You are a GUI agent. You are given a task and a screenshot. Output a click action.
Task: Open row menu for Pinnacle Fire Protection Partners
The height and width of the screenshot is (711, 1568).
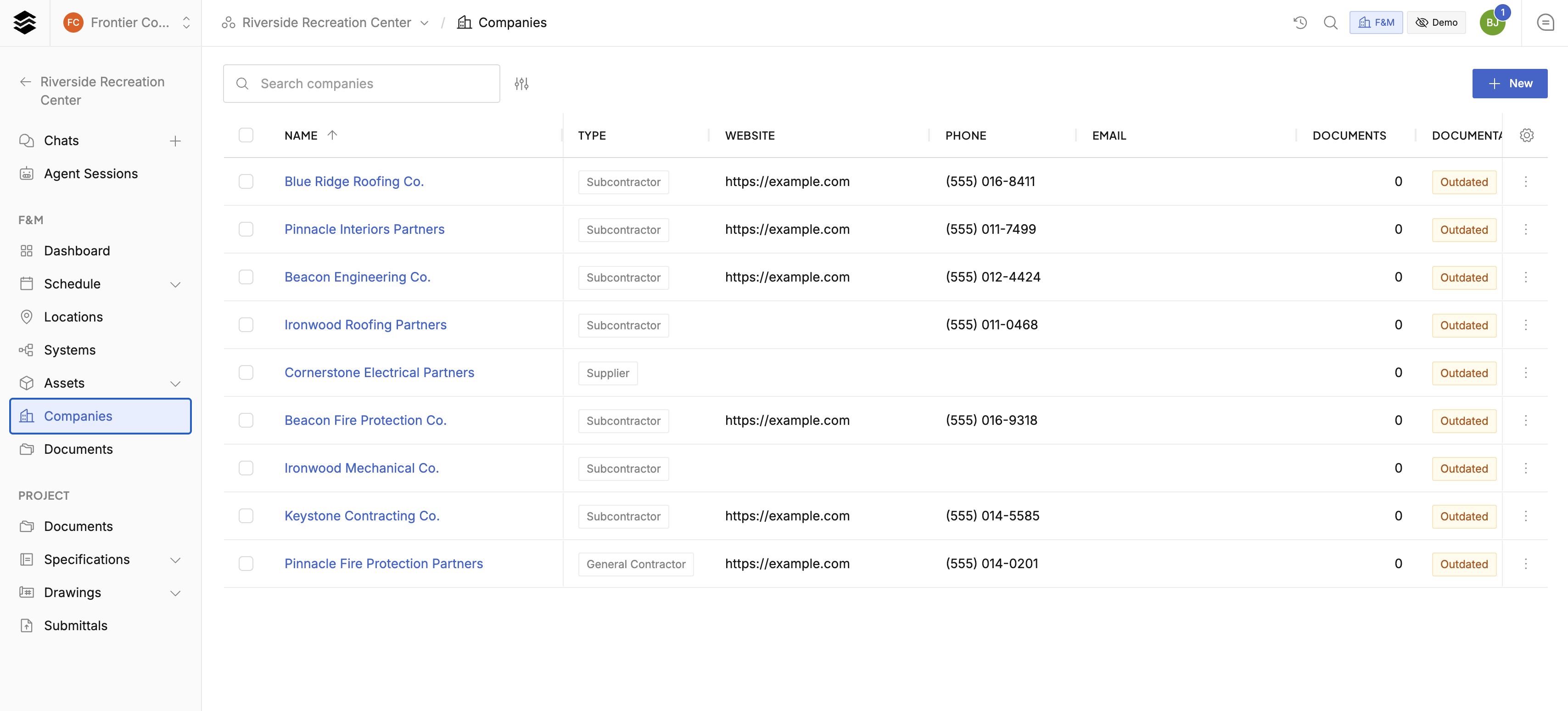tap(1525, 564)
